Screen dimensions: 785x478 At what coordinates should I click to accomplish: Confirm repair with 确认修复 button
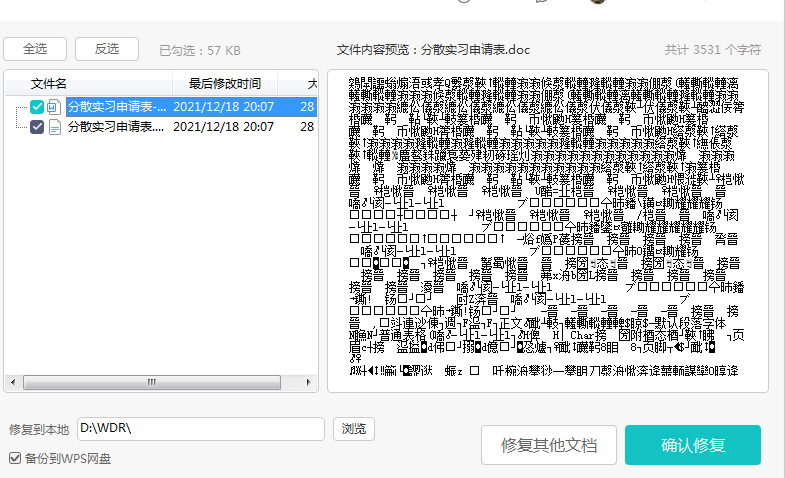693,445
